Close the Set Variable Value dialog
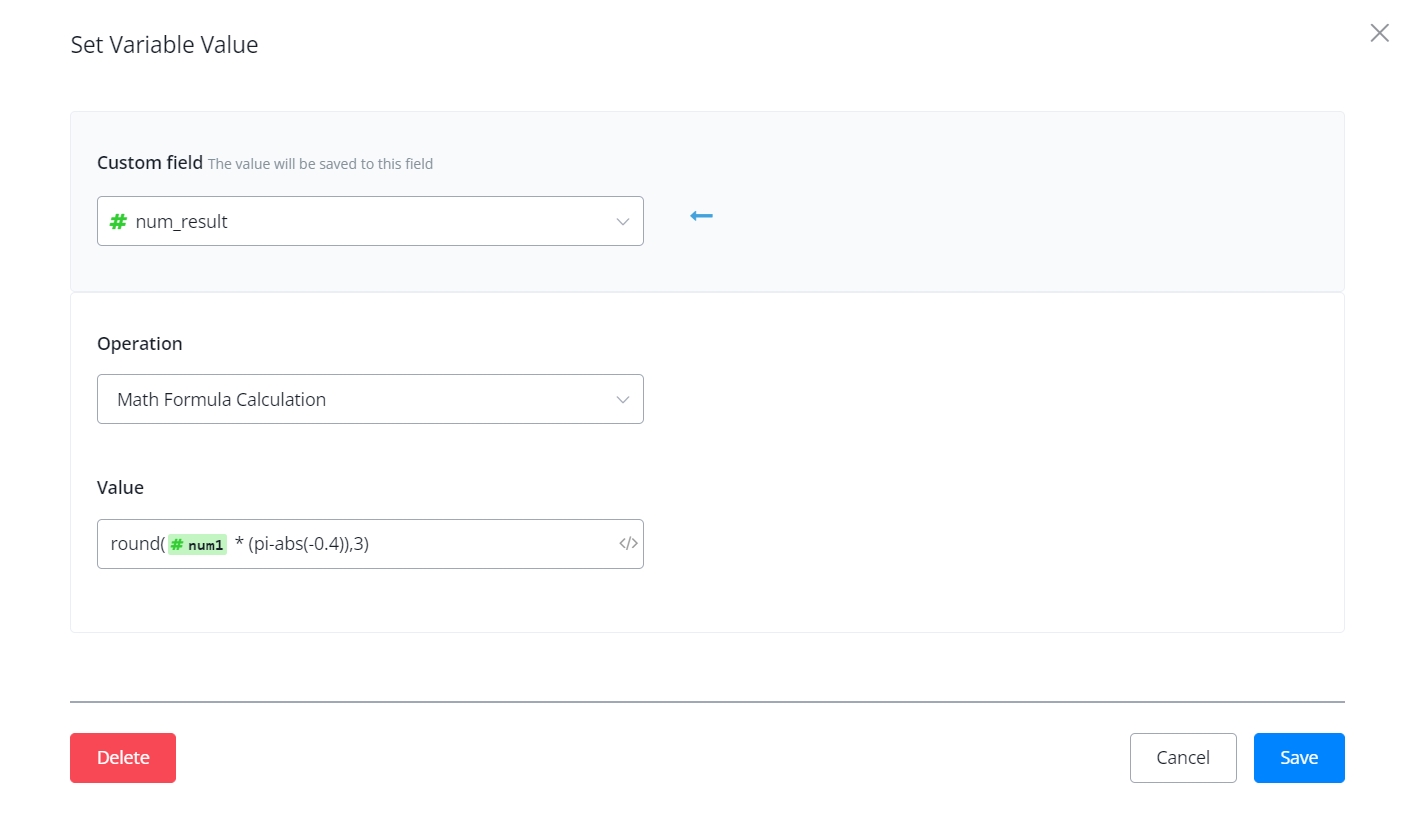 [x=1379, y=33]
